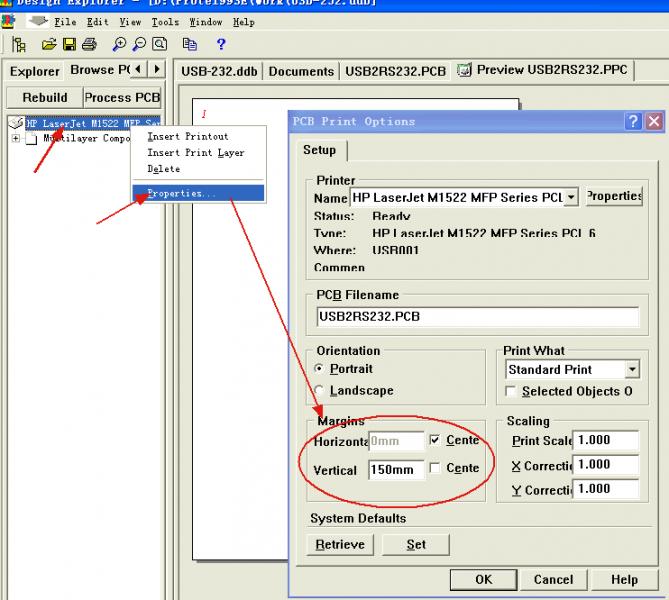The image size is (669, 600).
Task: Toggle the Horizontal Center checkbox
Action: tap(434, 440)
